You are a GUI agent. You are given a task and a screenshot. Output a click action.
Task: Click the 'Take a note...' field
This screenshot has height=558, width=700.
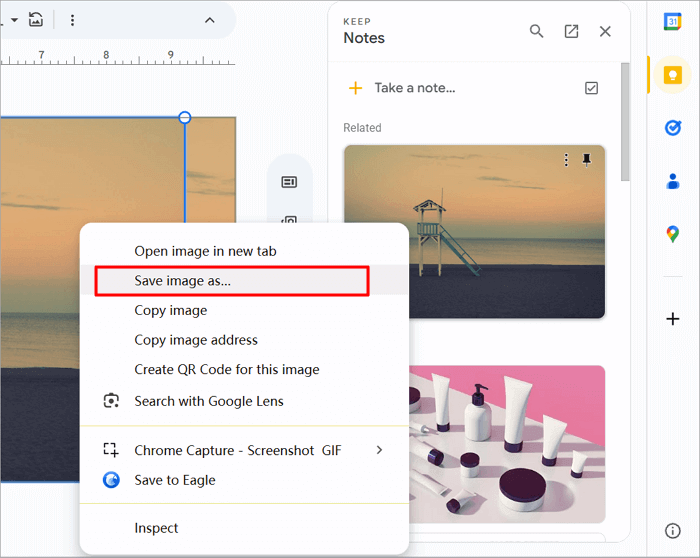[x=414, y=88]
